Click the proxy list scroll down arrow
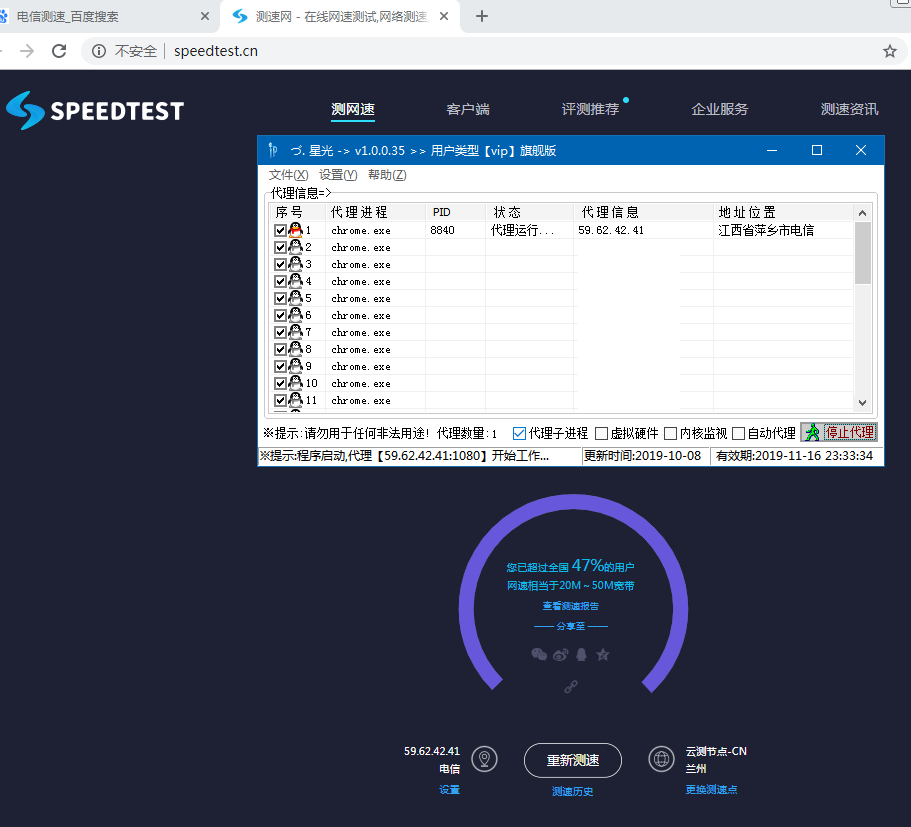 tap(862, 403)
